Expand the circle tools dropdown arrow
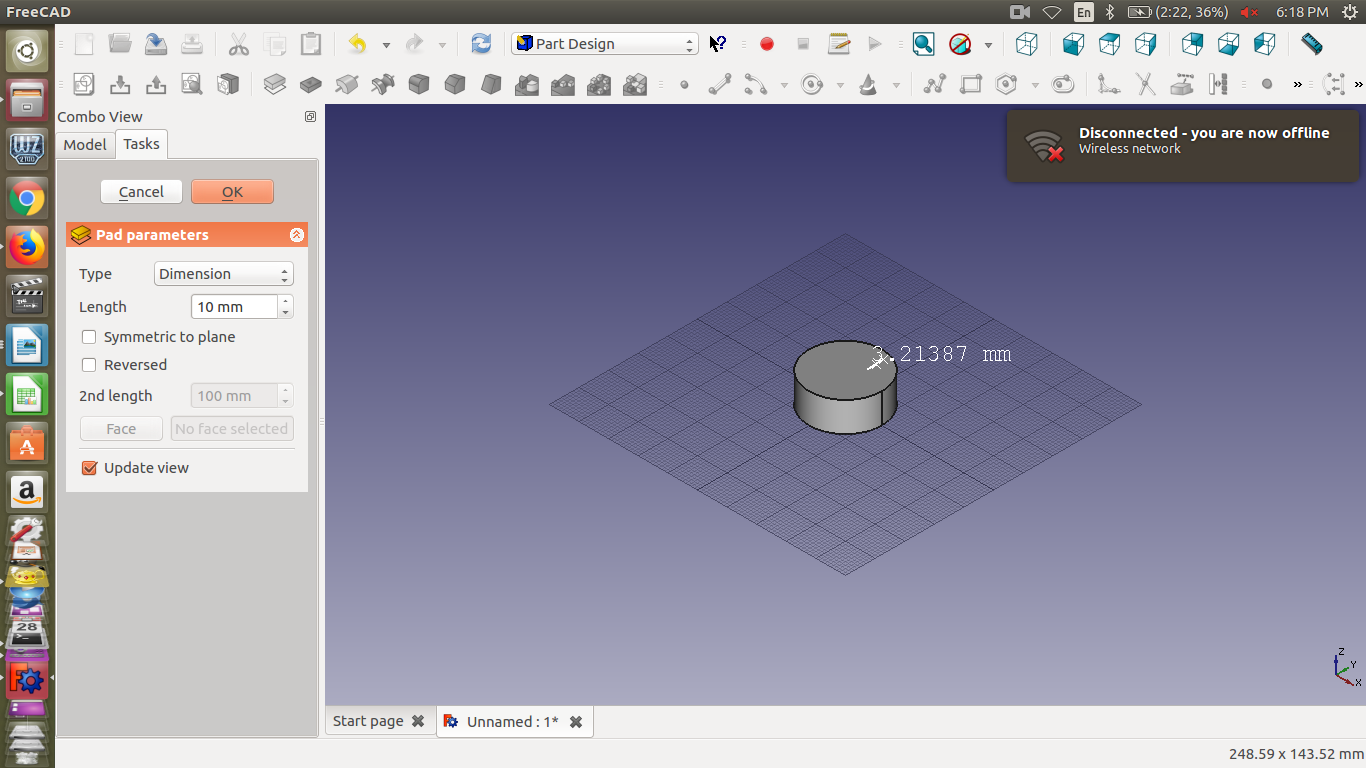The width and height of the screenshot is (1366, 768). pyautogui.click(x=840, y=86)
